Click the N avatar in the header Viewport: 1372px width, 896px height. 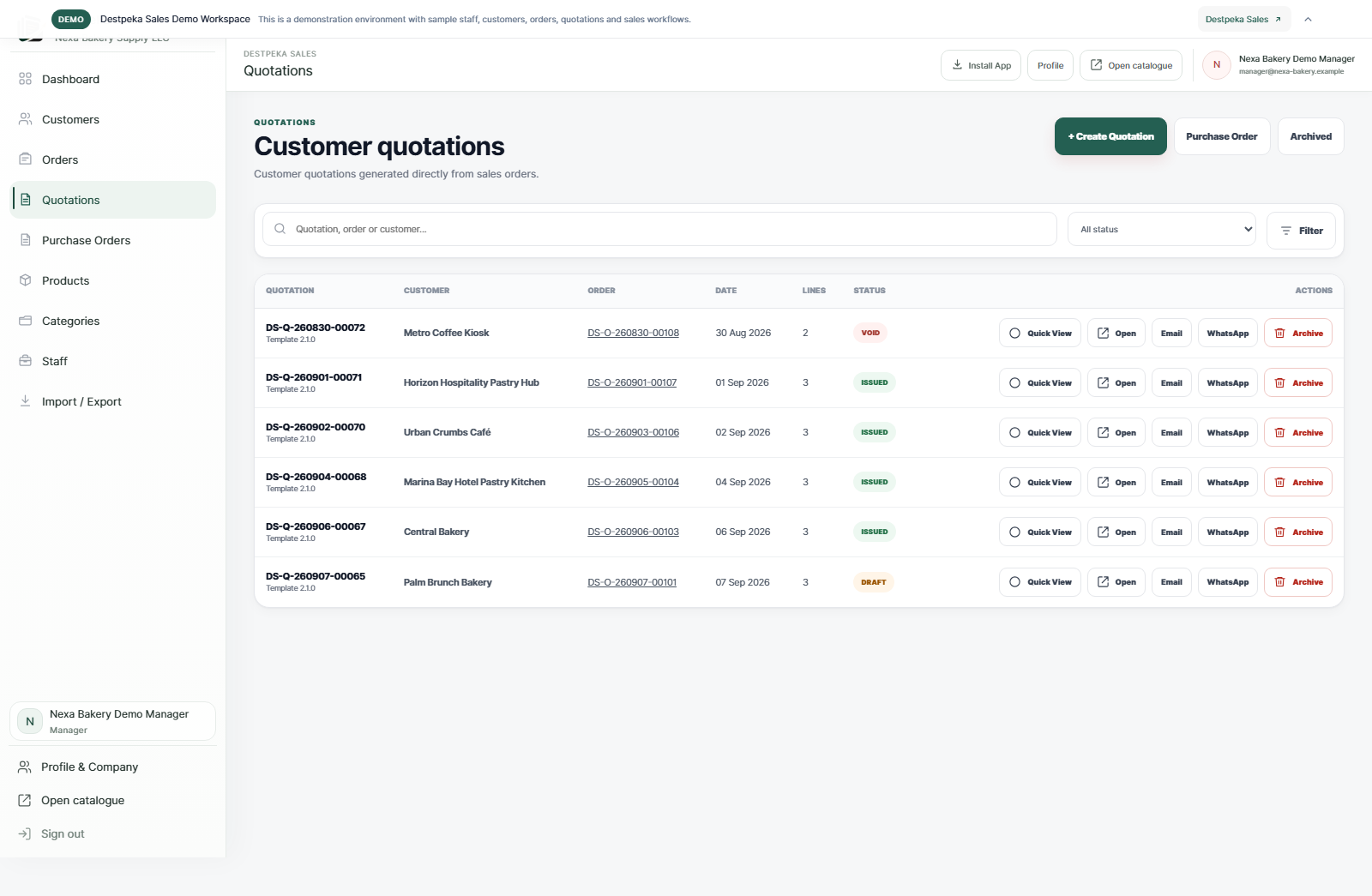click(1217, 65)
